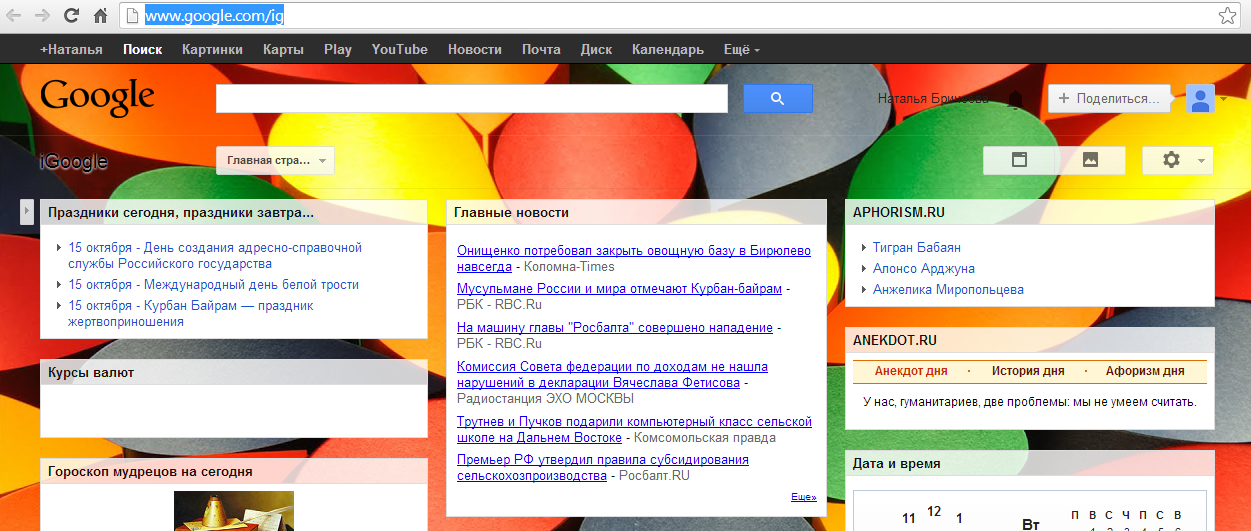Open Play in the top bar
The width and height of the screenshot is (1251, 531).
pyautogui.click(x=338, y=49)
